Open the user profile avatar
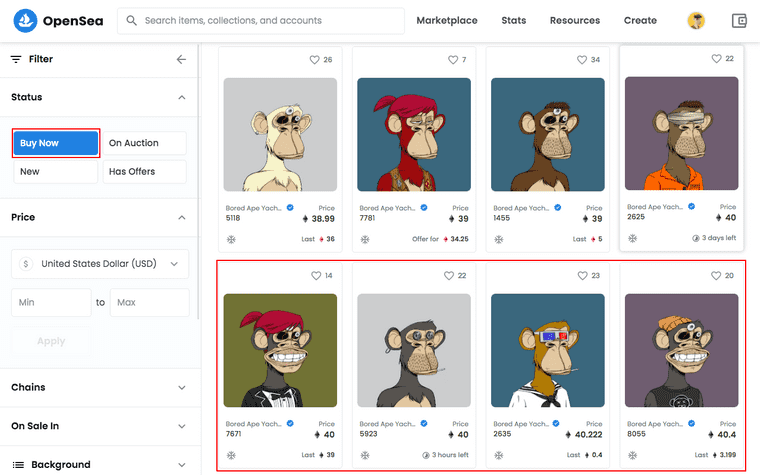 696,20
